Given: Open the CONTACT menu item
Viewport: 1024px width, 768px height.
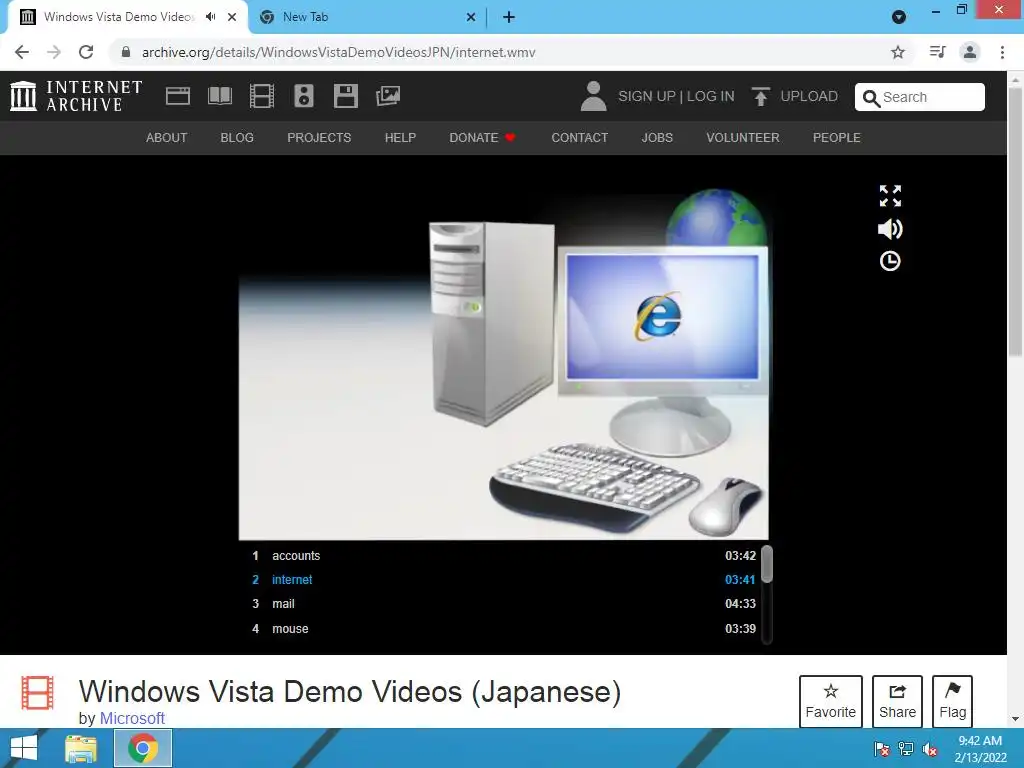Looking at the screenshot, I should click(x=579, y=138).
